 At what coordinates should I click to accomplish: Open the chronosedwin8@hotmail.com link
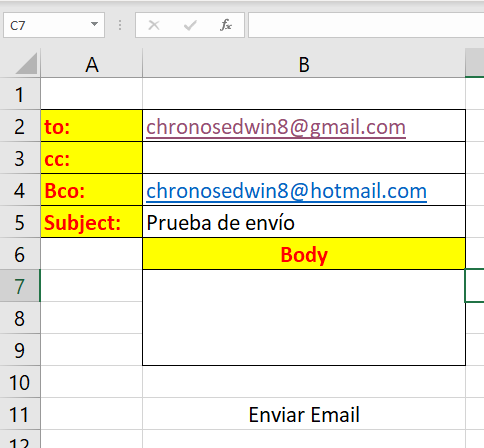click(286, 191)
